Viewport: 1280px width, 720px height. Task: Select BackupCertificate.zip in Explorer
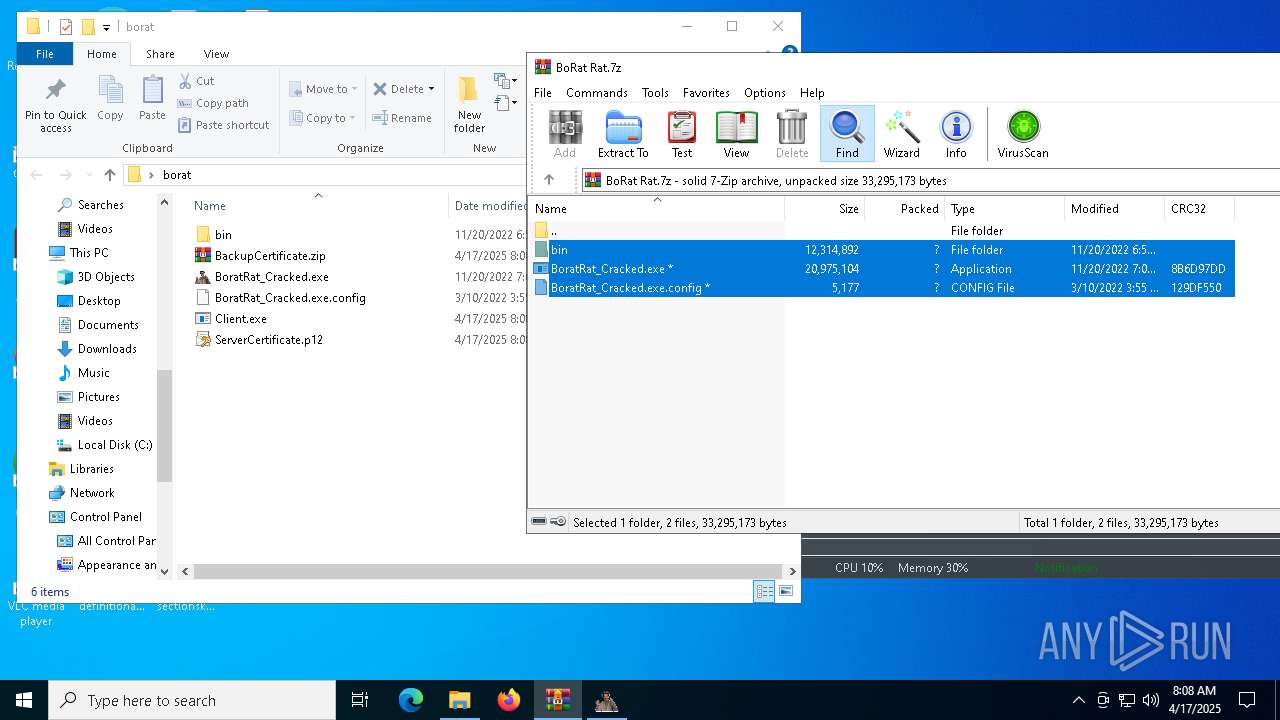[269, 256]
